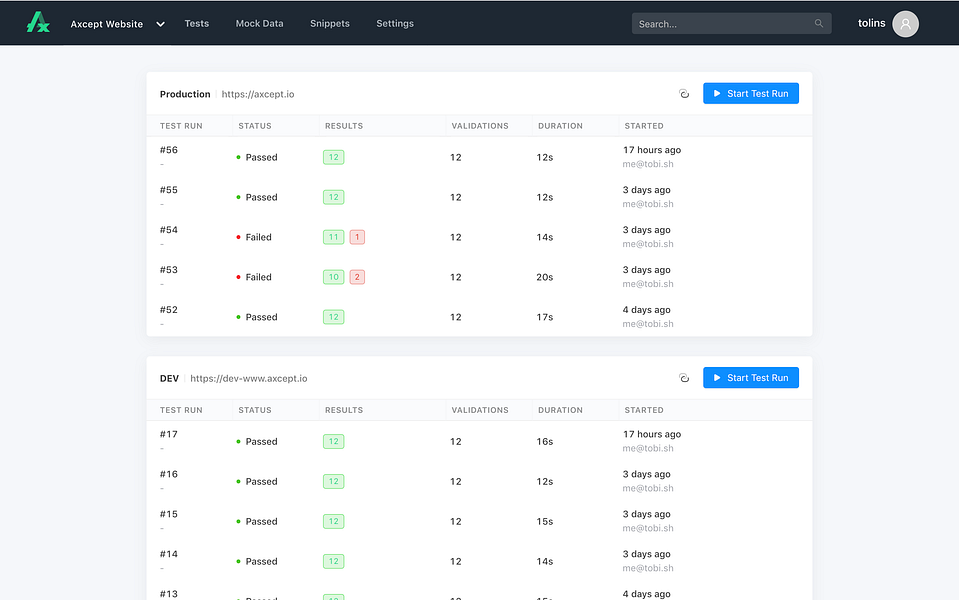The width and height of the screenshot is (959, 600).
Task: Open the Settings menu
Action: pos(395,23)
